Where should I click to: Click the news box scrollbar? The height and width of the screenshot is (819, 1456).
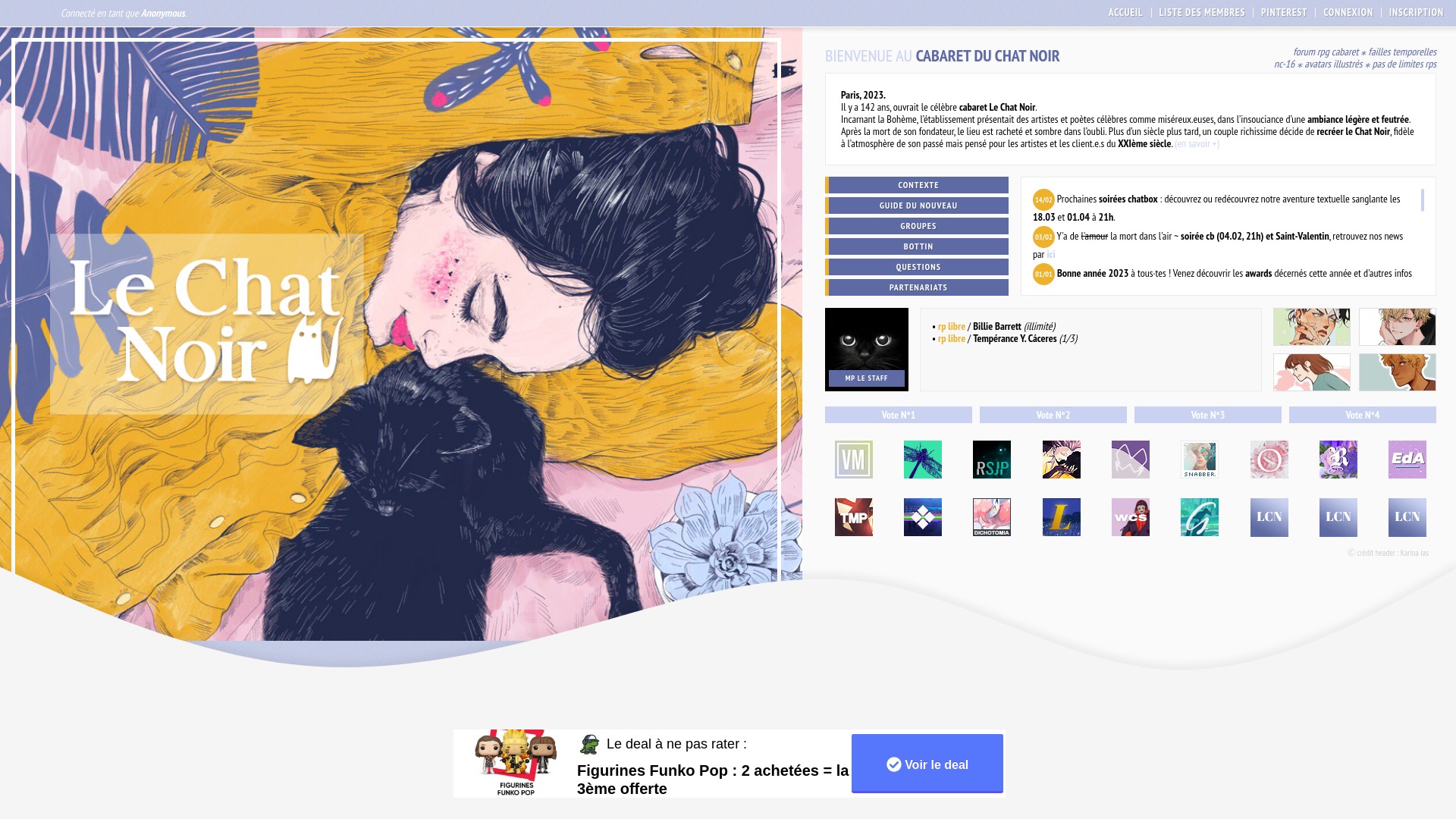[1422, 200]
